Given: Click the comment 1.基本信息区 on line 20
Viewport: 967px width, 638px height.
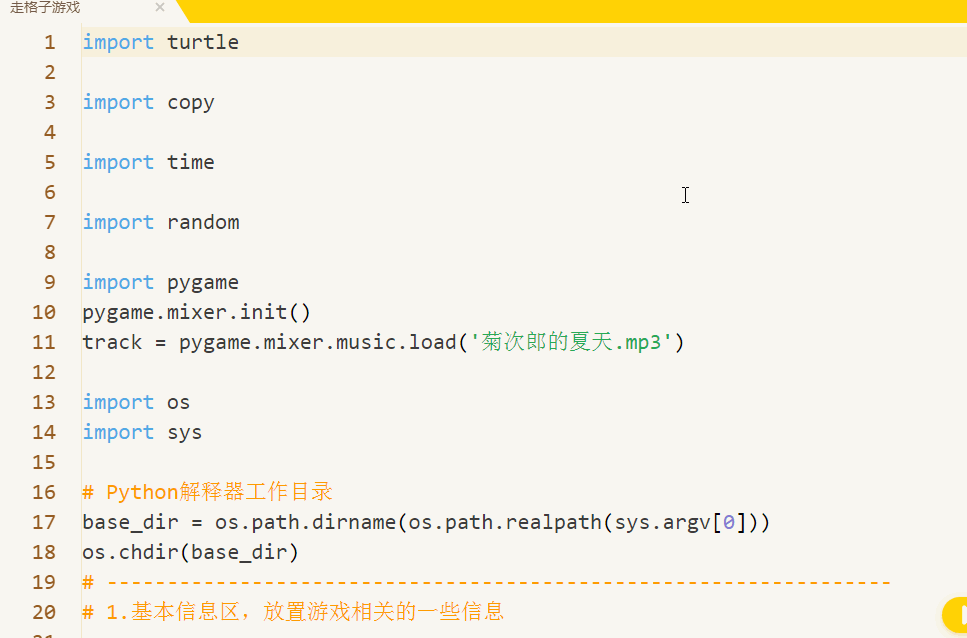Looking at the screenshot, I should 293,612.
